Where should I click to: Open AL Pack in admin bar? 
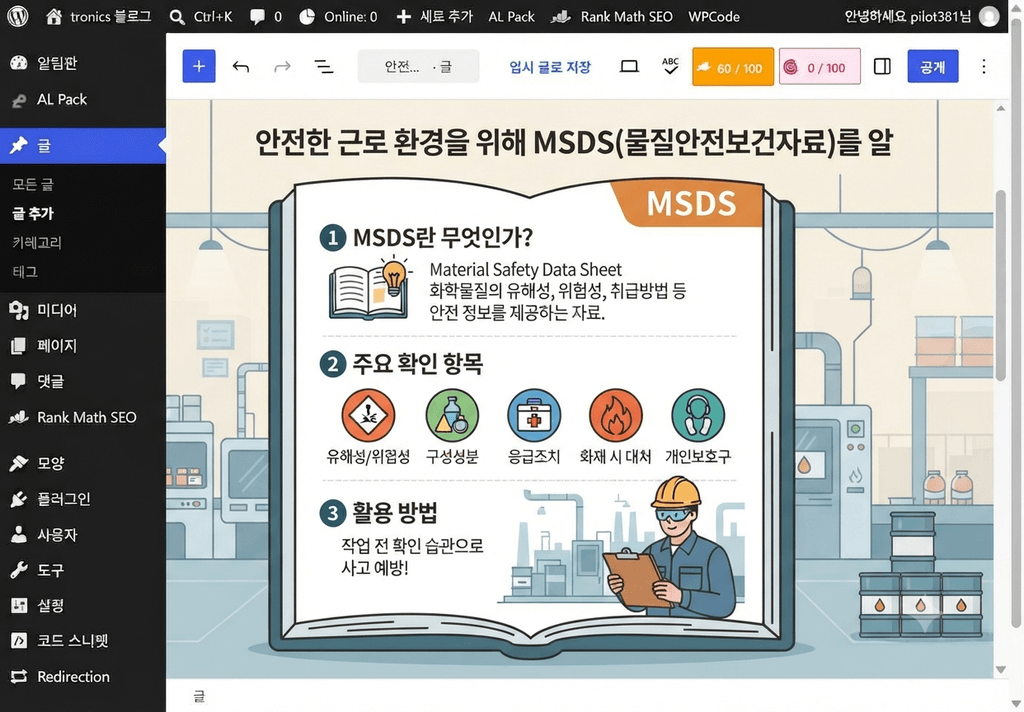pos(511,16)
